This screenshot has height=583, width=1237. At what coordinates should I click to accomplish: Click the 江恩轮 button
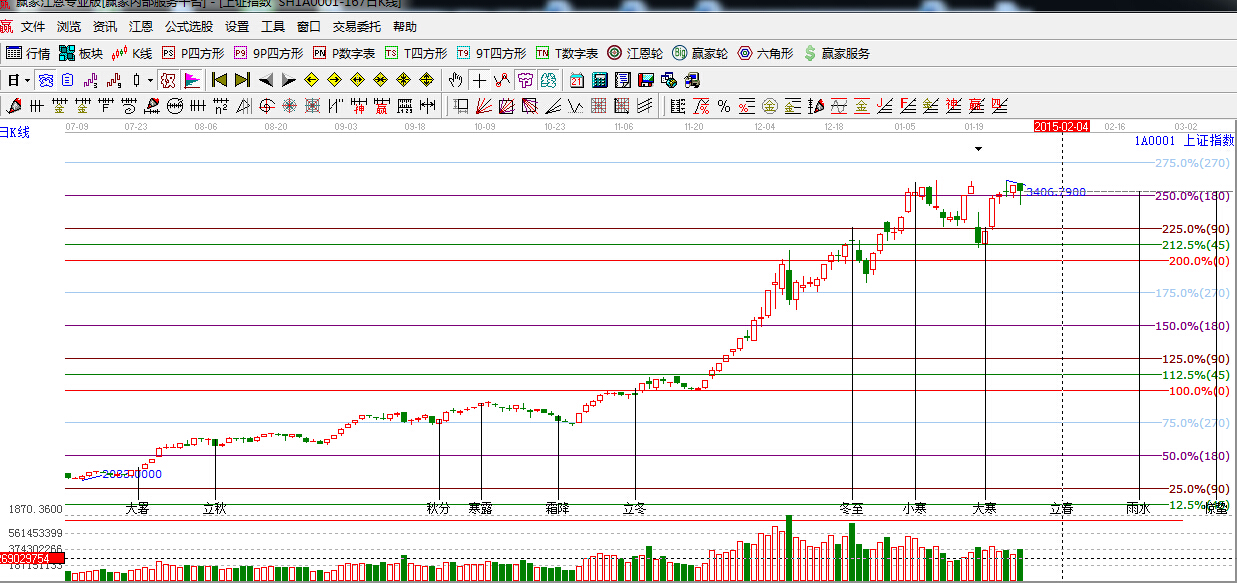634,53
